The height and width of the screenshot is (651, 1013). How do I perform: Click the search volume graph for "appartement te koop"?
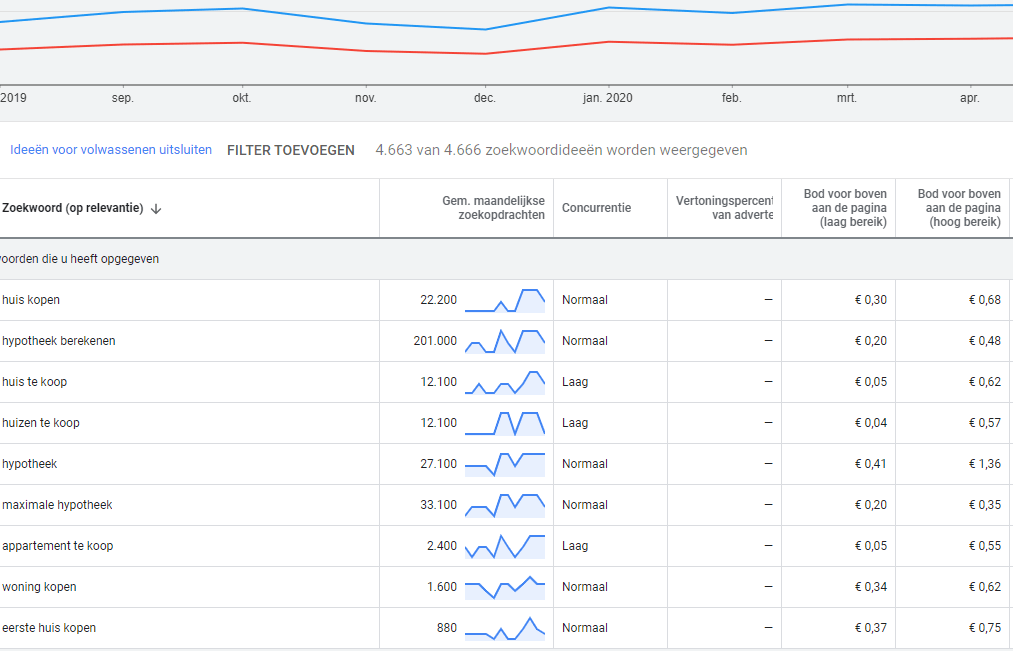(505, 545)
